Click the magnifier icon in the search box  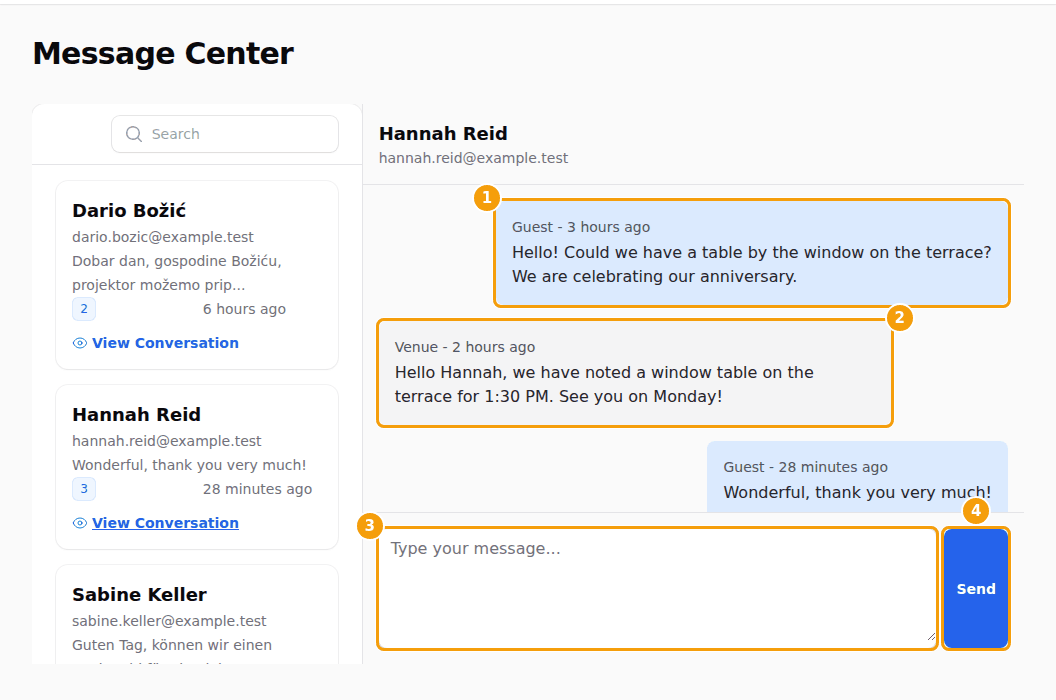click(134, 134)
